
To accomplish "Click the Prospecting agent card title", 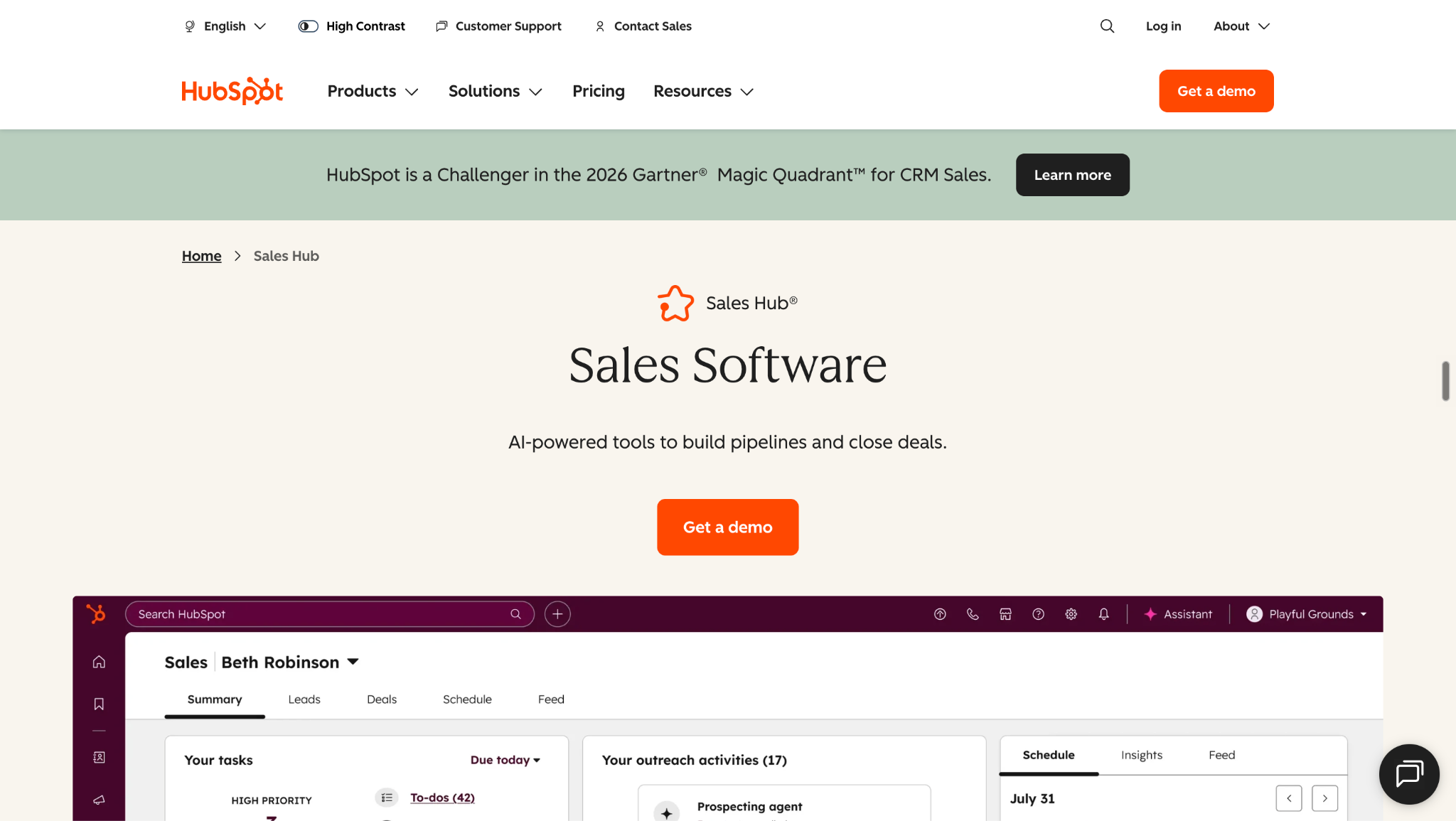I will click(749, 807).
